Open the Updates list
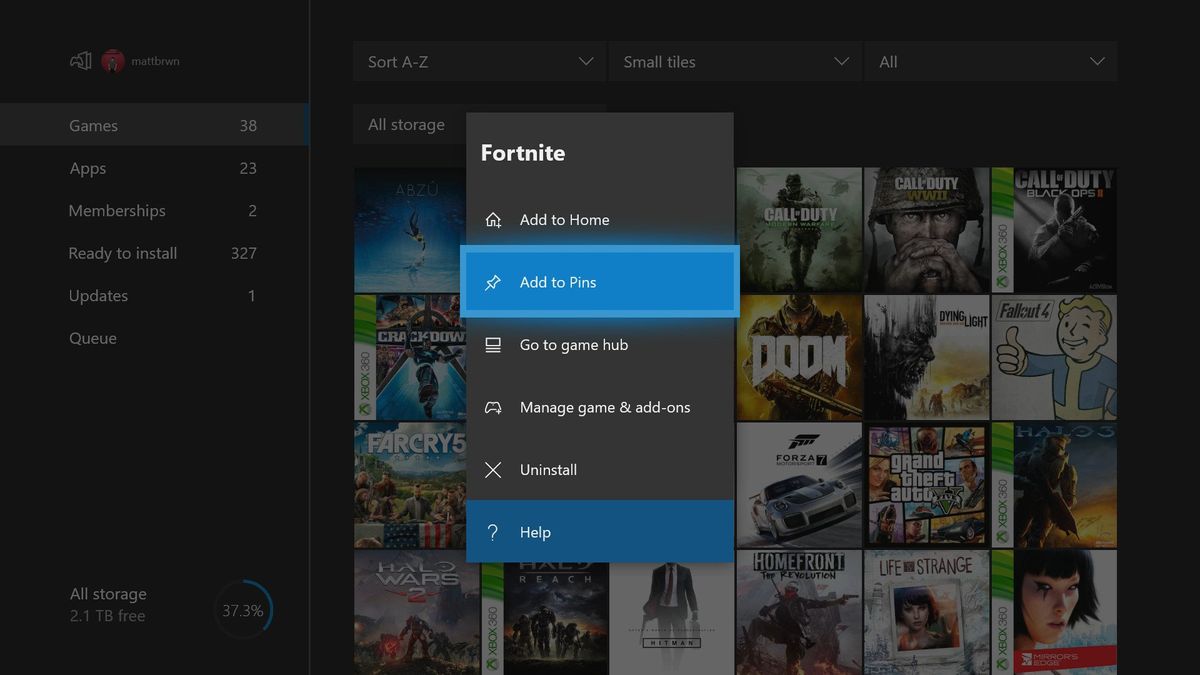Screen dimensions: 1200x675 (x=98, y=295)
